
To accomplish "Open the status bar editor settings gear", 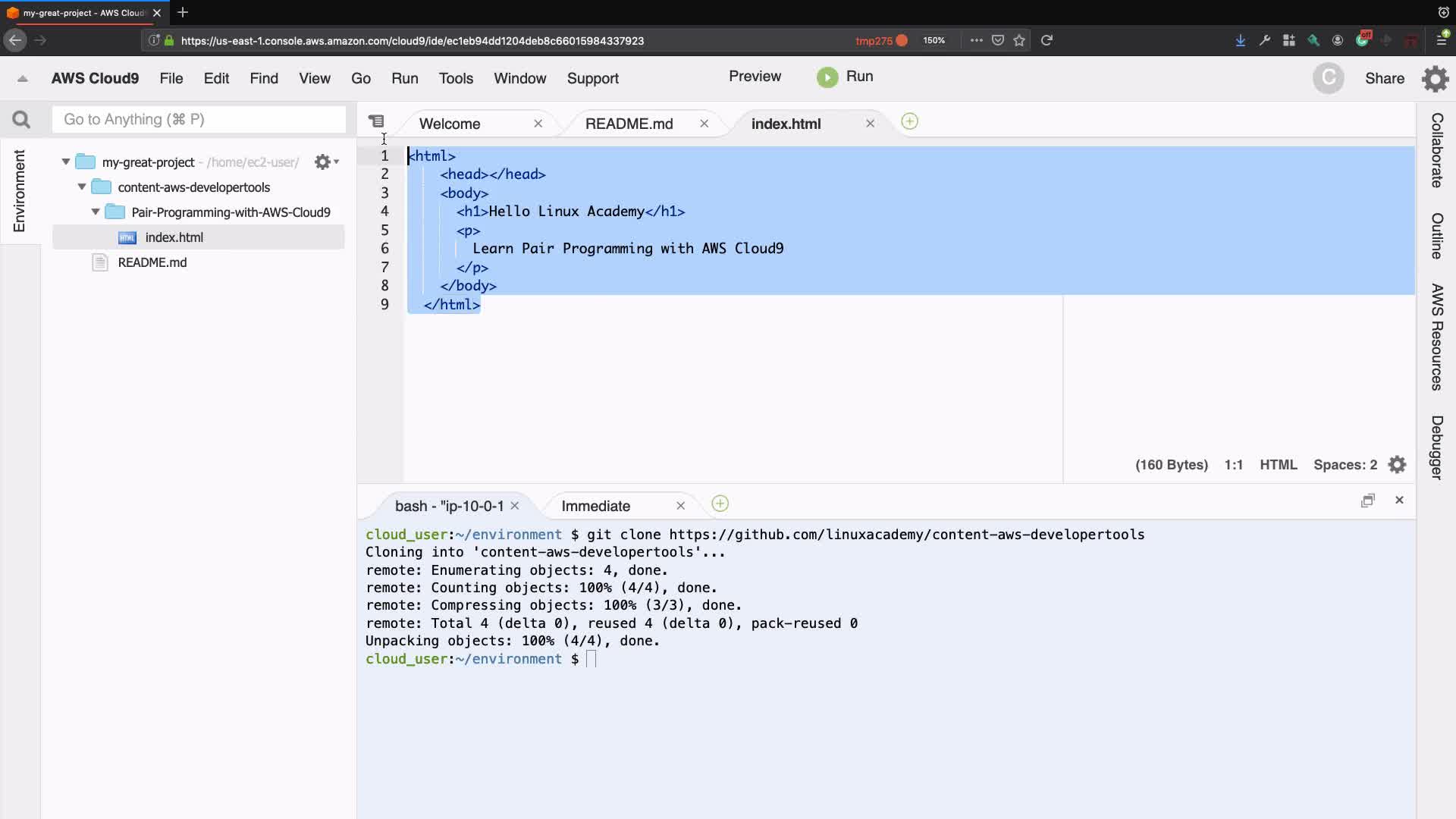I will click(x=1397, y=465).
